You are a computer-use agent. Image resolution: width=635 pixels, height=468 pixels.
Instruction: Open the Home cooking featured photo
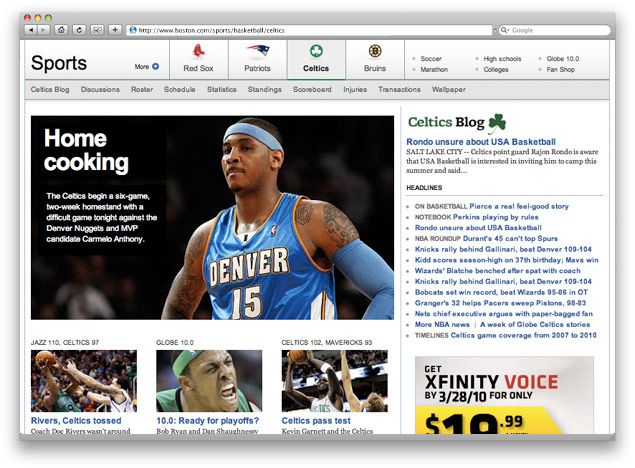(x=212, y=218)
